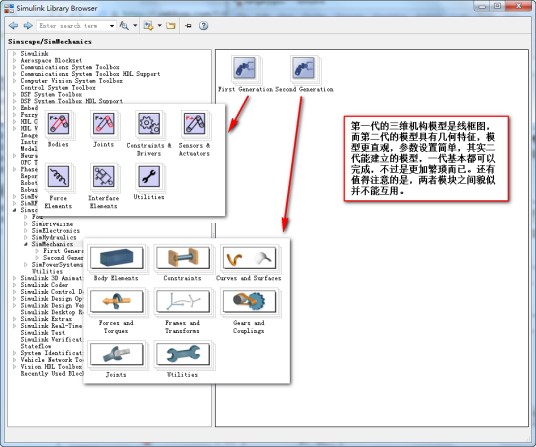Select the Forces and Torques icon

(116, 301)
